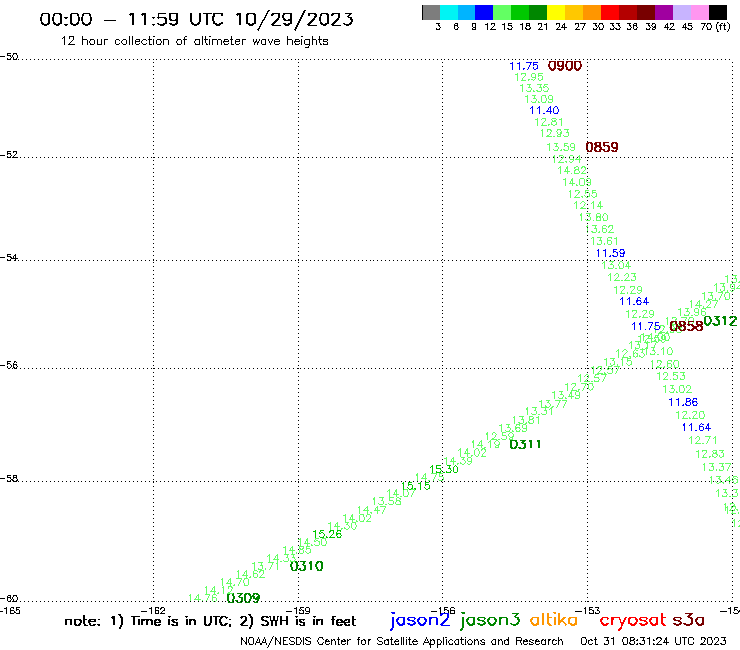This screenshot has width=740, height=650.
Task: Click the -54 latitude axis label
Action: click(x=9, y=258)
